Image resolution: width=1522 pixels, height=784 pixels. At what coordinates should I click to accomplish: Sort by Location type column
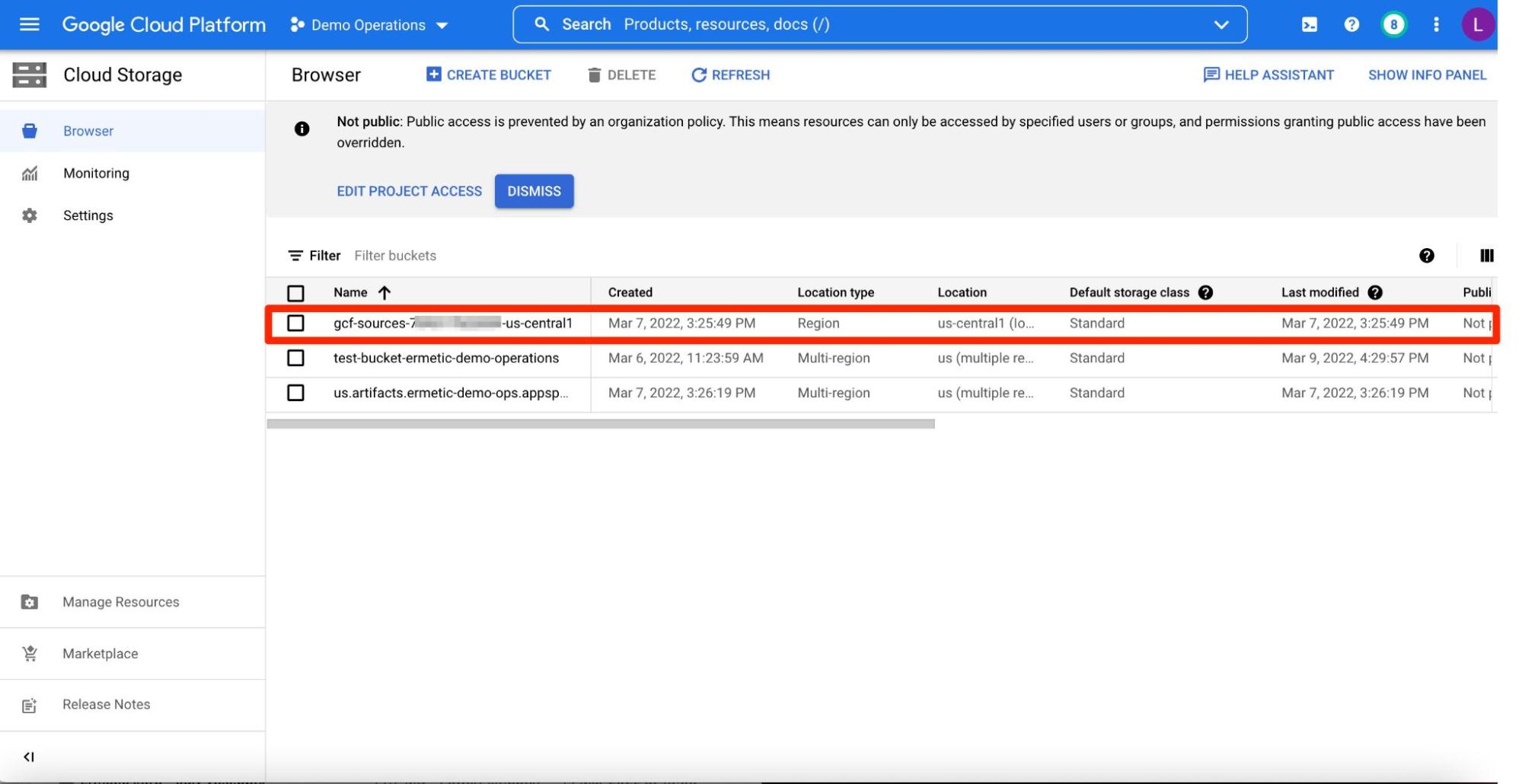(x=835, y=292)
